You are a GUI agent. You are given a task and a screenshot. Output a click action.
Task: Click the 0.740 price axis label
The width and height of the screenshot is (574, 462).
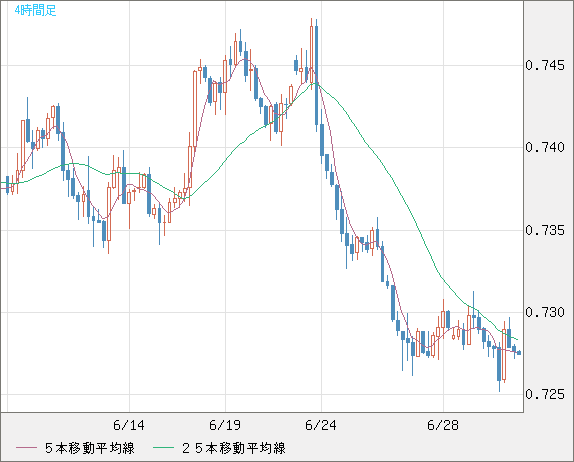[545, 147]
